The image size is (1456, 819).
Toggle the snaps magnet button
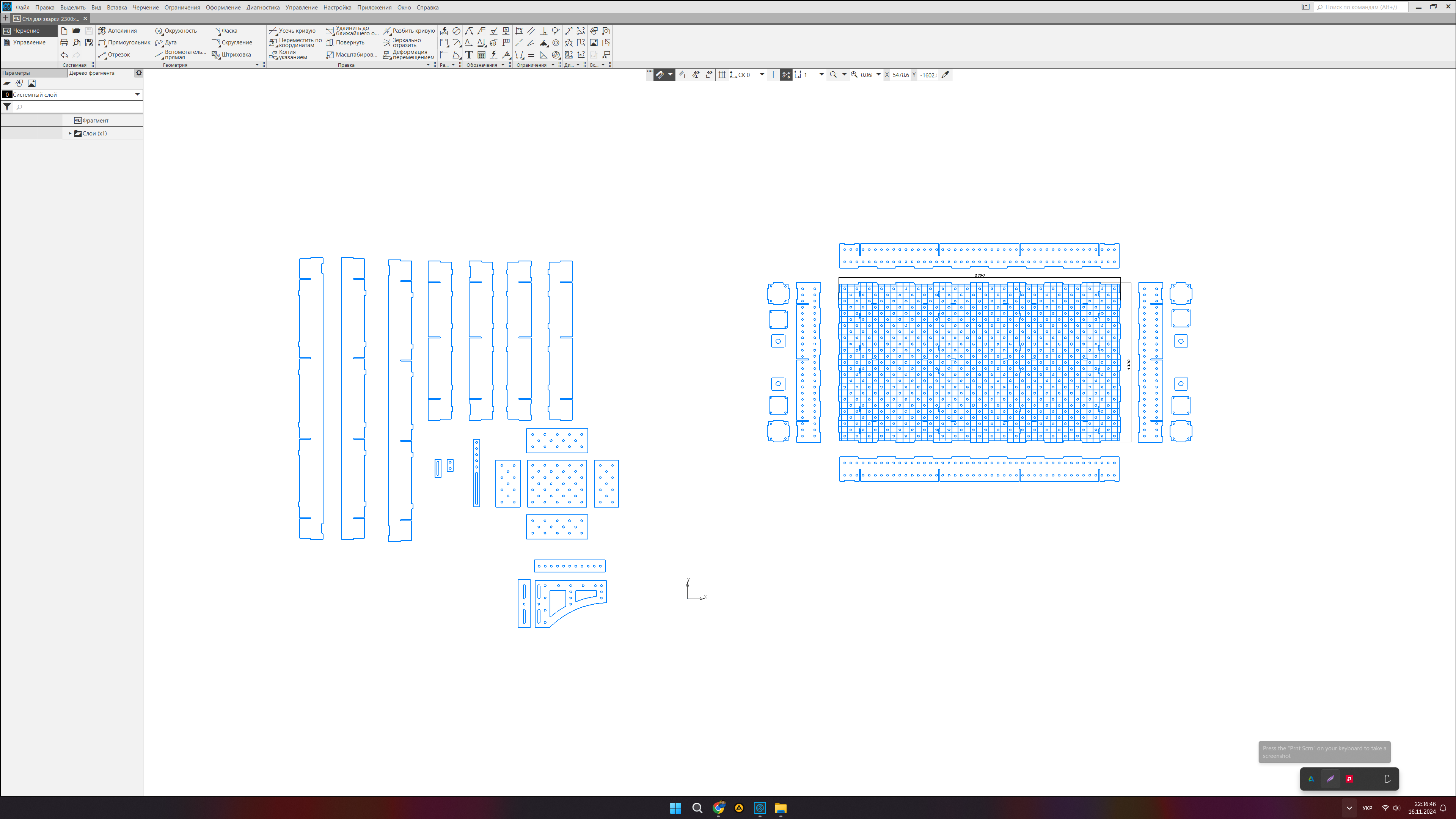click(x=660, y=75)
